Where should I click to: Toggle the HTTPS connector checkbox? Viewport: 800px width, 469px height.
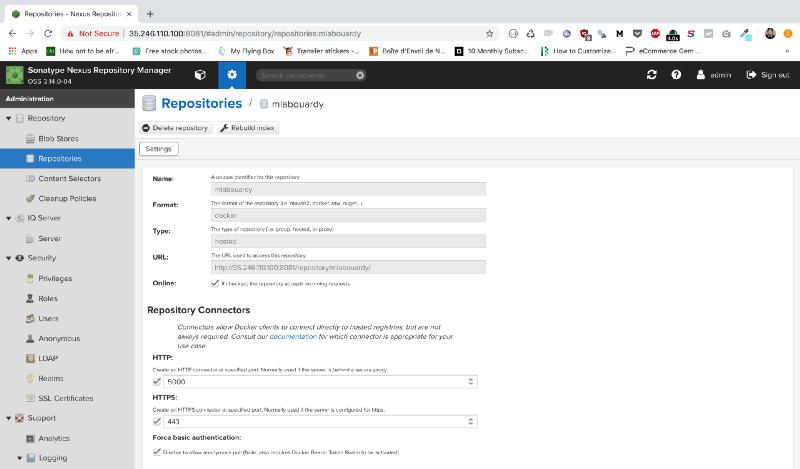point(156,422)
